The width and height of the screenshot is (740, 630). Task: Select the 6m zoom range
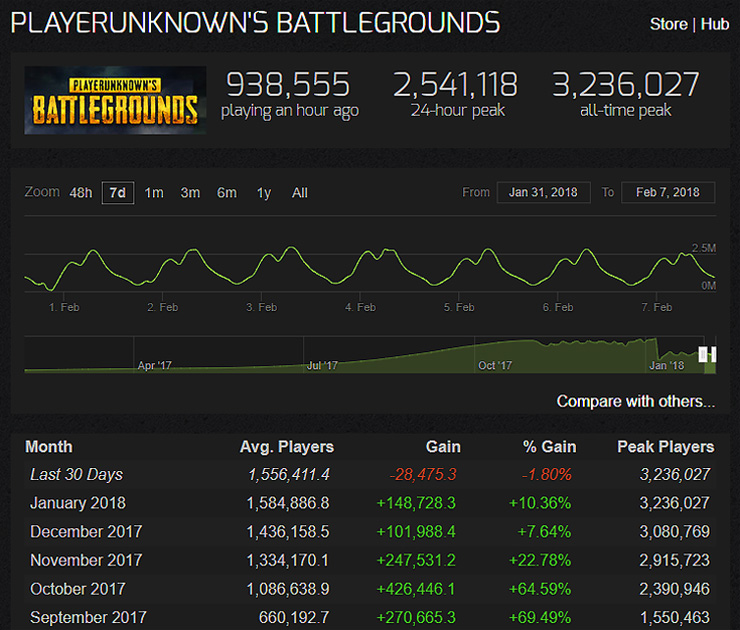tap(227, 193)
